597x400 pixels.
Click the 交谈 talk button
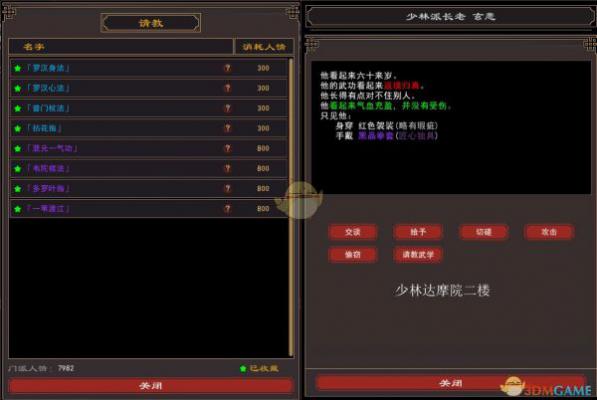tap(353, 232)
